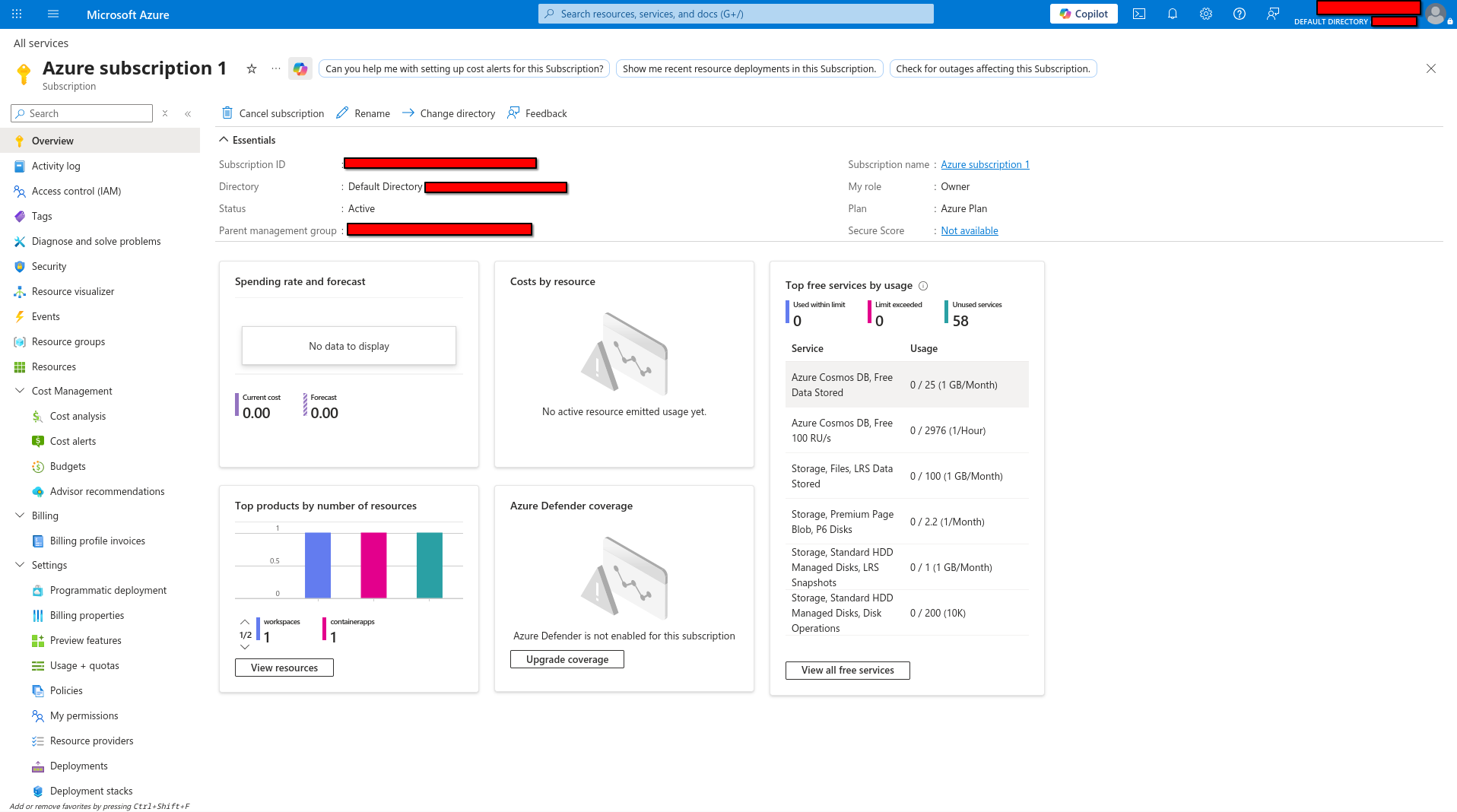Click the teal bar in Top products chart
1457x812 pixels.
click(430, 565)
